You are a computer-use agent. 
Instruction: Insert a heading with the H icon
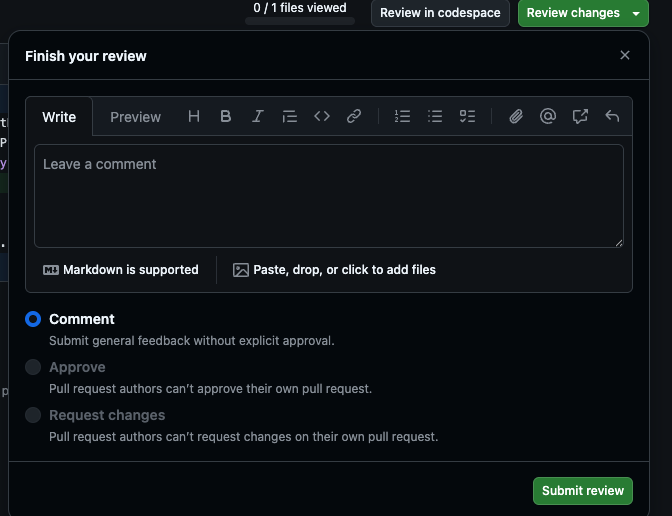pos(194,116)
